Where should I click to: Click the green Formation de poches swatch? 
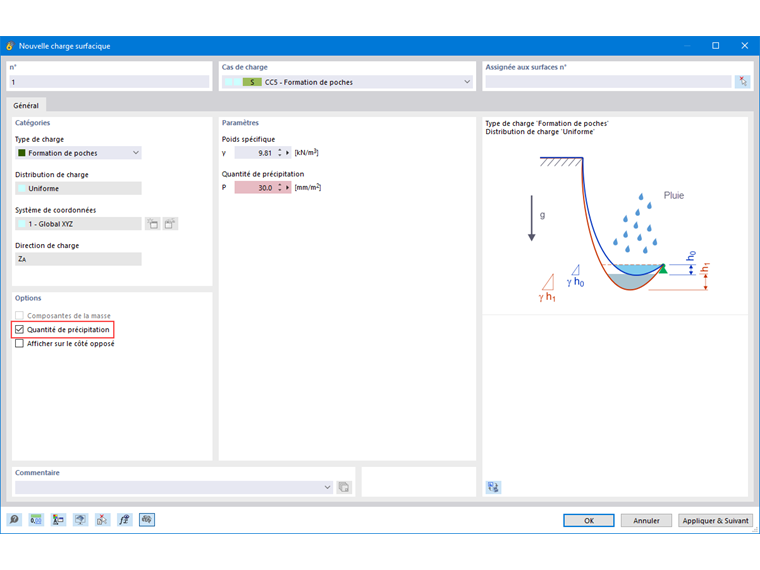21,153
